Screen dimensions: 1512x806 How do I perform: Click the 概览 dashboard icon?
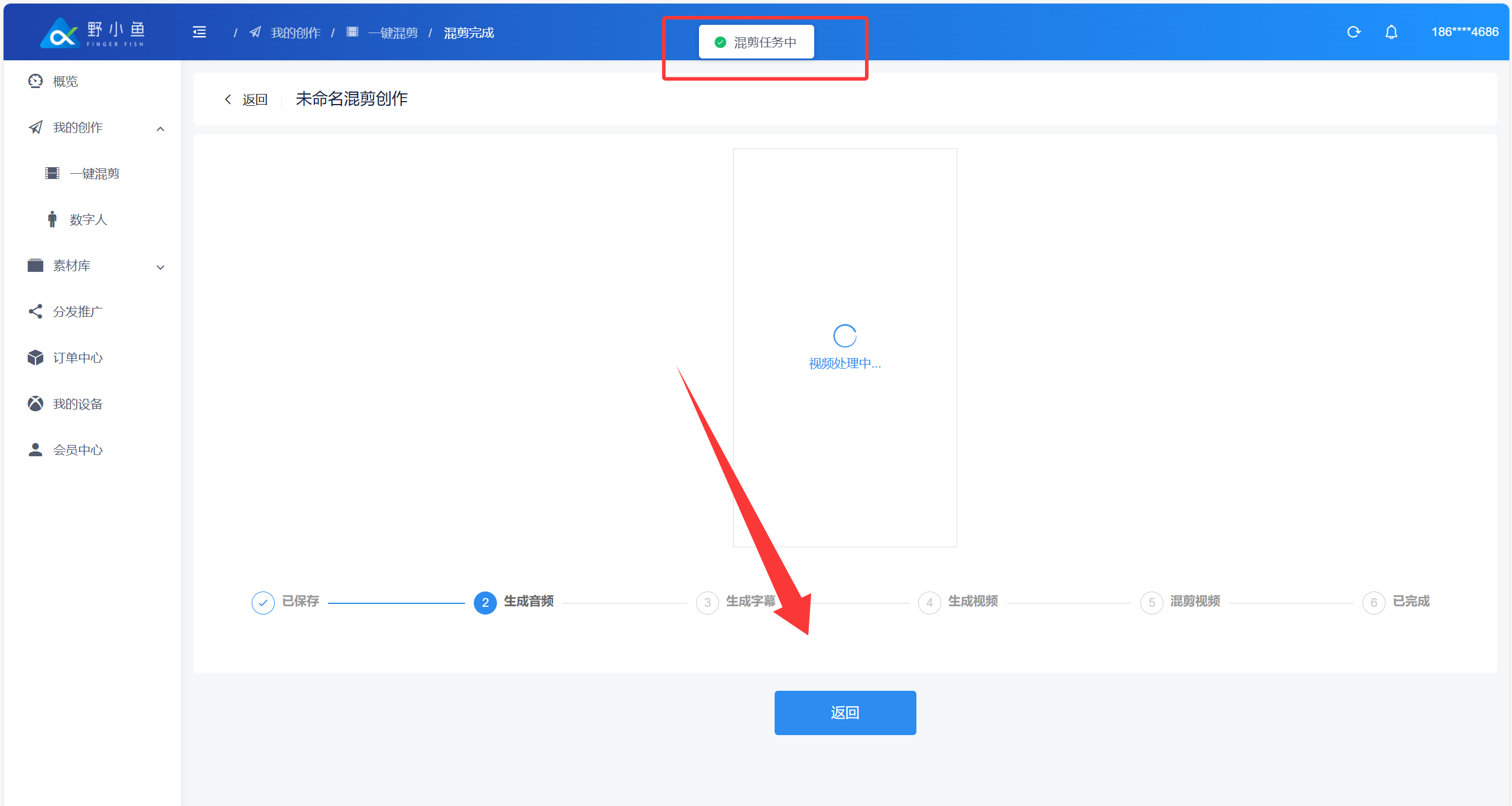[35, 81]
